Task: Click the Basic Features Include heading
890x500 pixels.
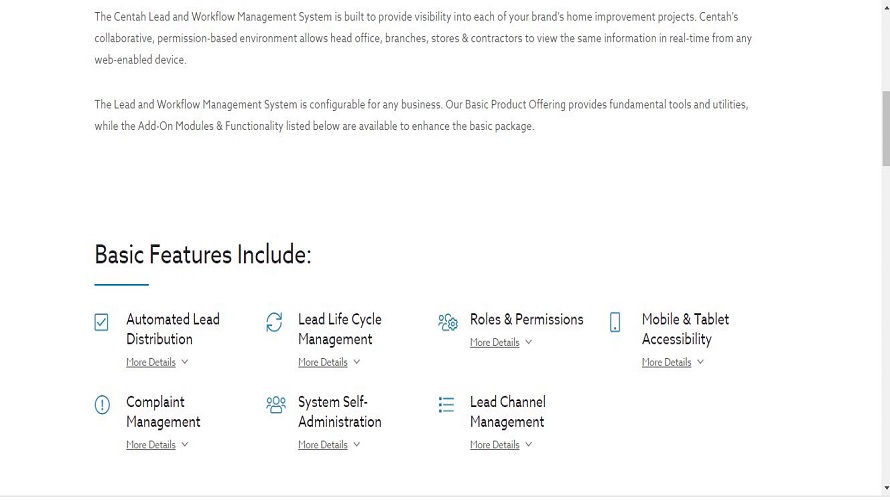Action: 203,255
